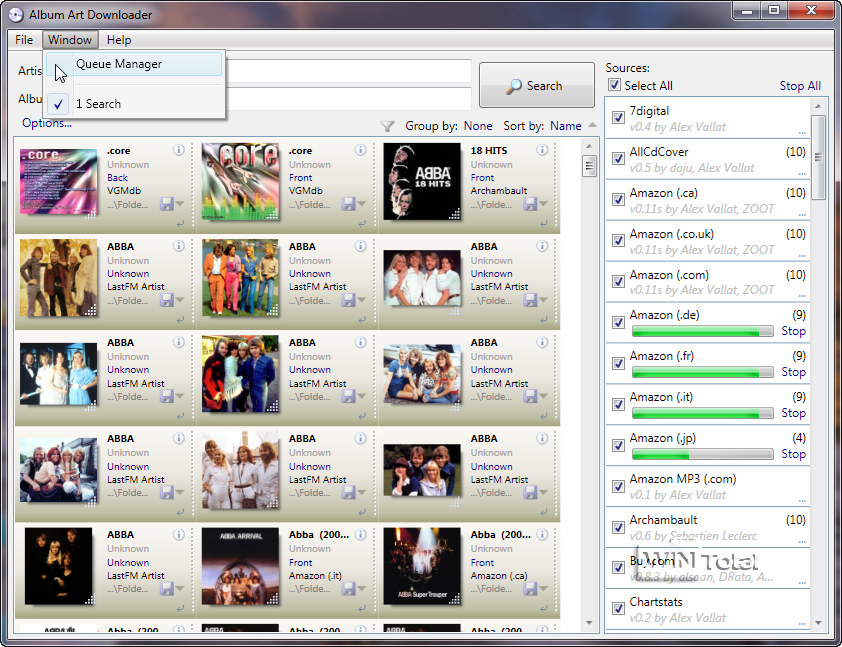The image size is (842, 647).
Task: Select Queue Manager menu item
Action: 134,64
